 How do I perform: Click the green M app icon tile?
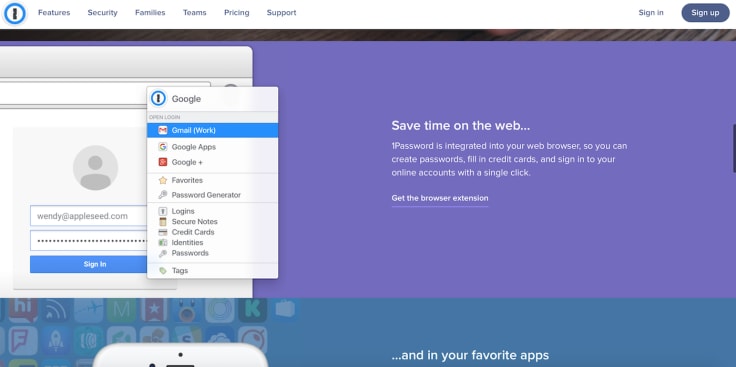tap(121, 310)
